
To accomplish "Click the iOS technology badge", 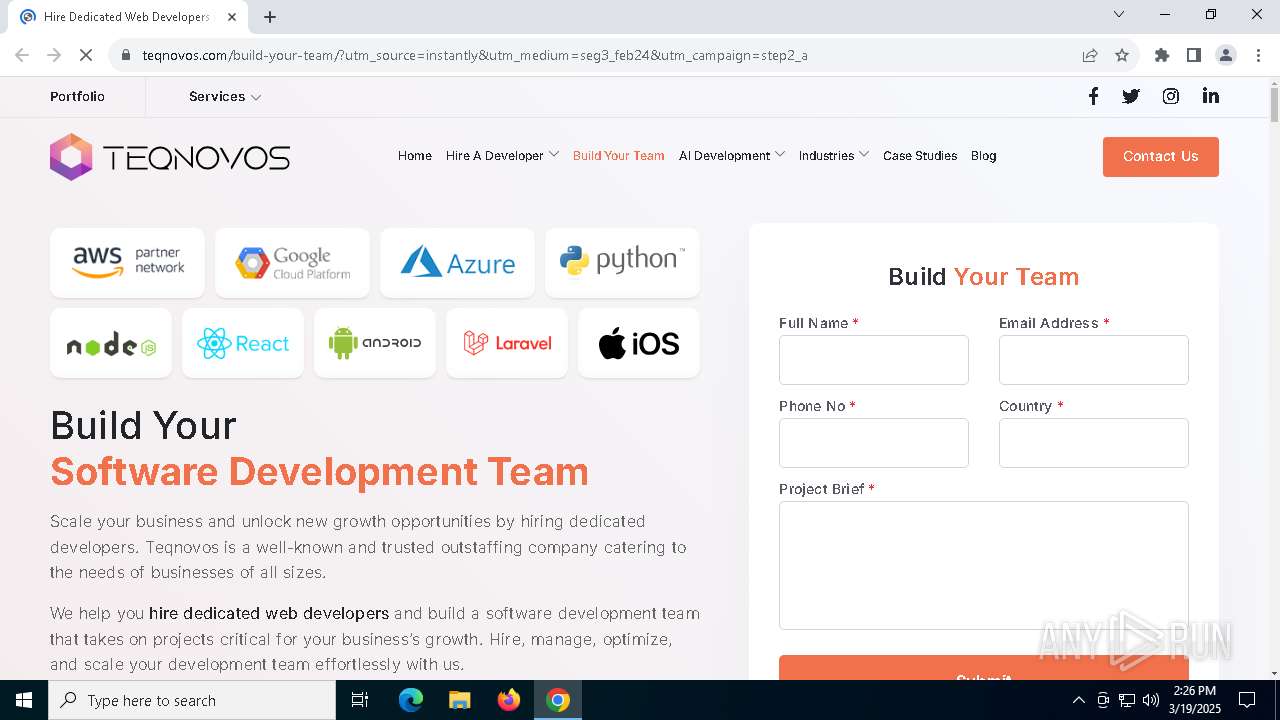I will (x=639, y=343).
